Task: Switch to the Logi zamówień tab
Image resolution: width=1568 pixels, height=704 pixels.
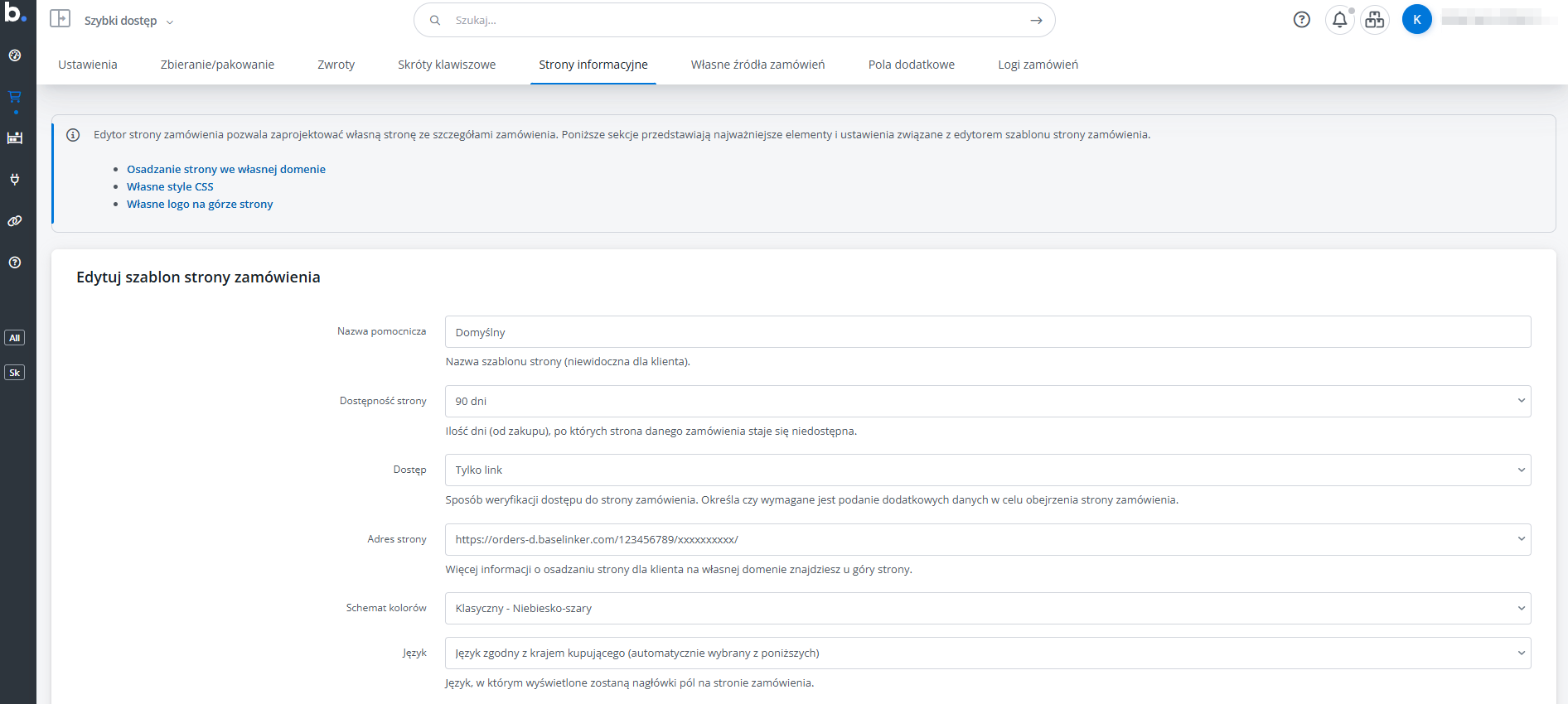Action: pyautogui.click(x=1038, y=65)
